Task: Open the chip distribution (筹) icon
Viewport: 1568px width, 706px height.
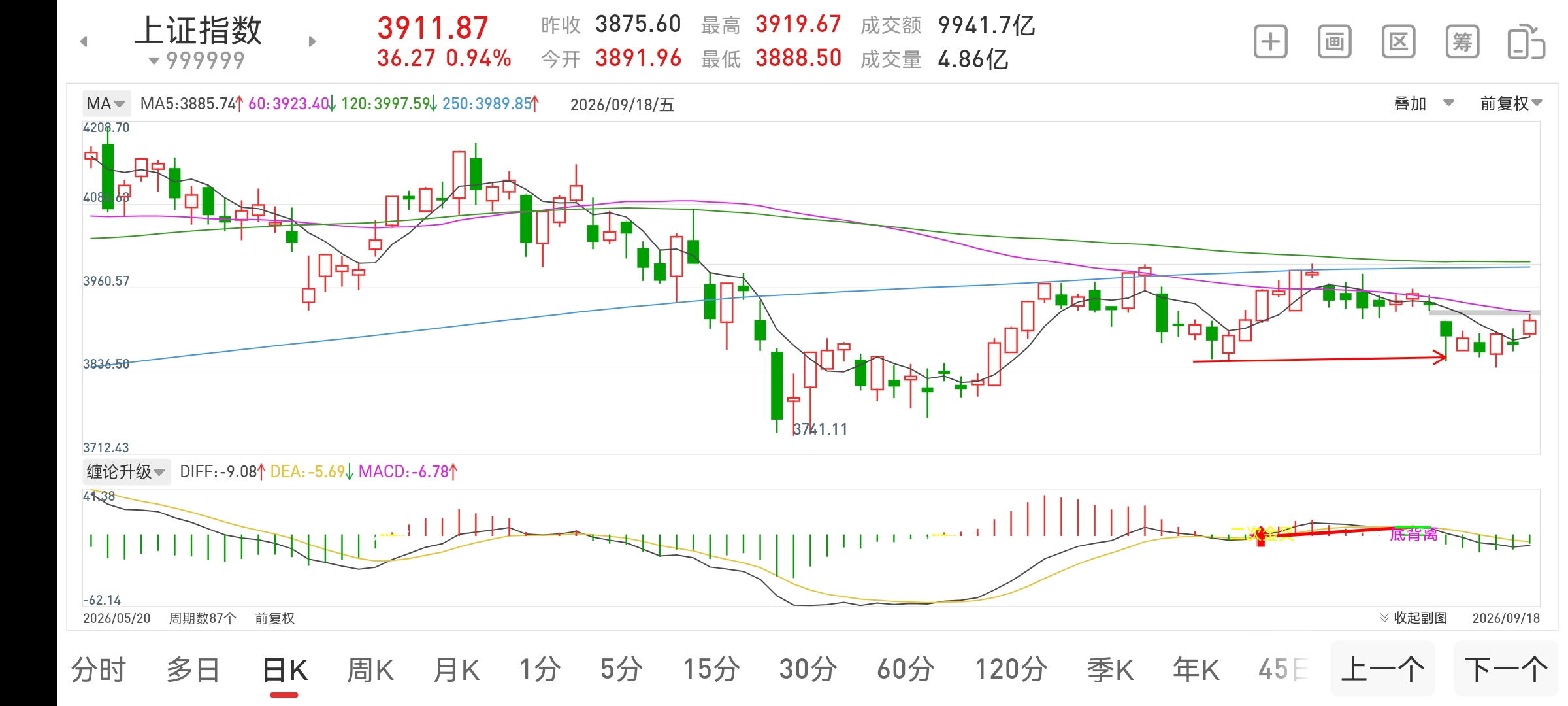Action: point(1462,42)
